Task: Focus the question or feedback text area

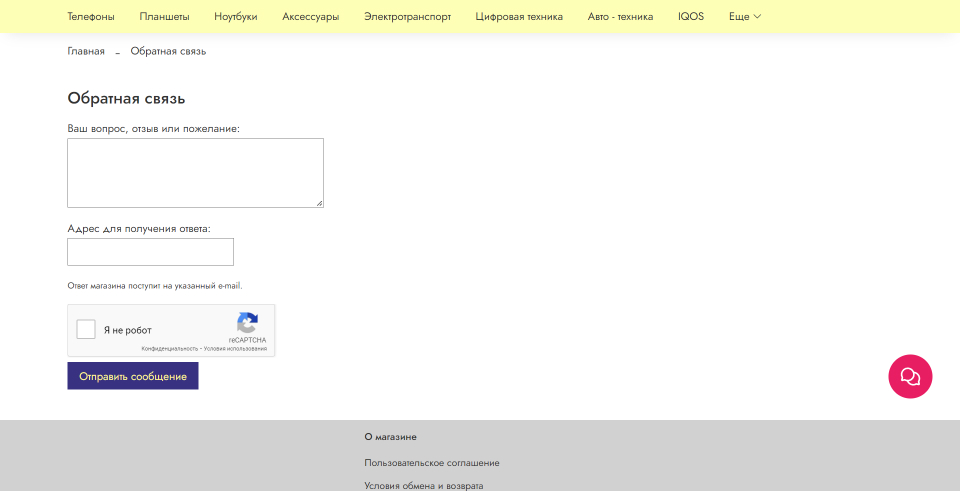Action: (x=195, y=173)
